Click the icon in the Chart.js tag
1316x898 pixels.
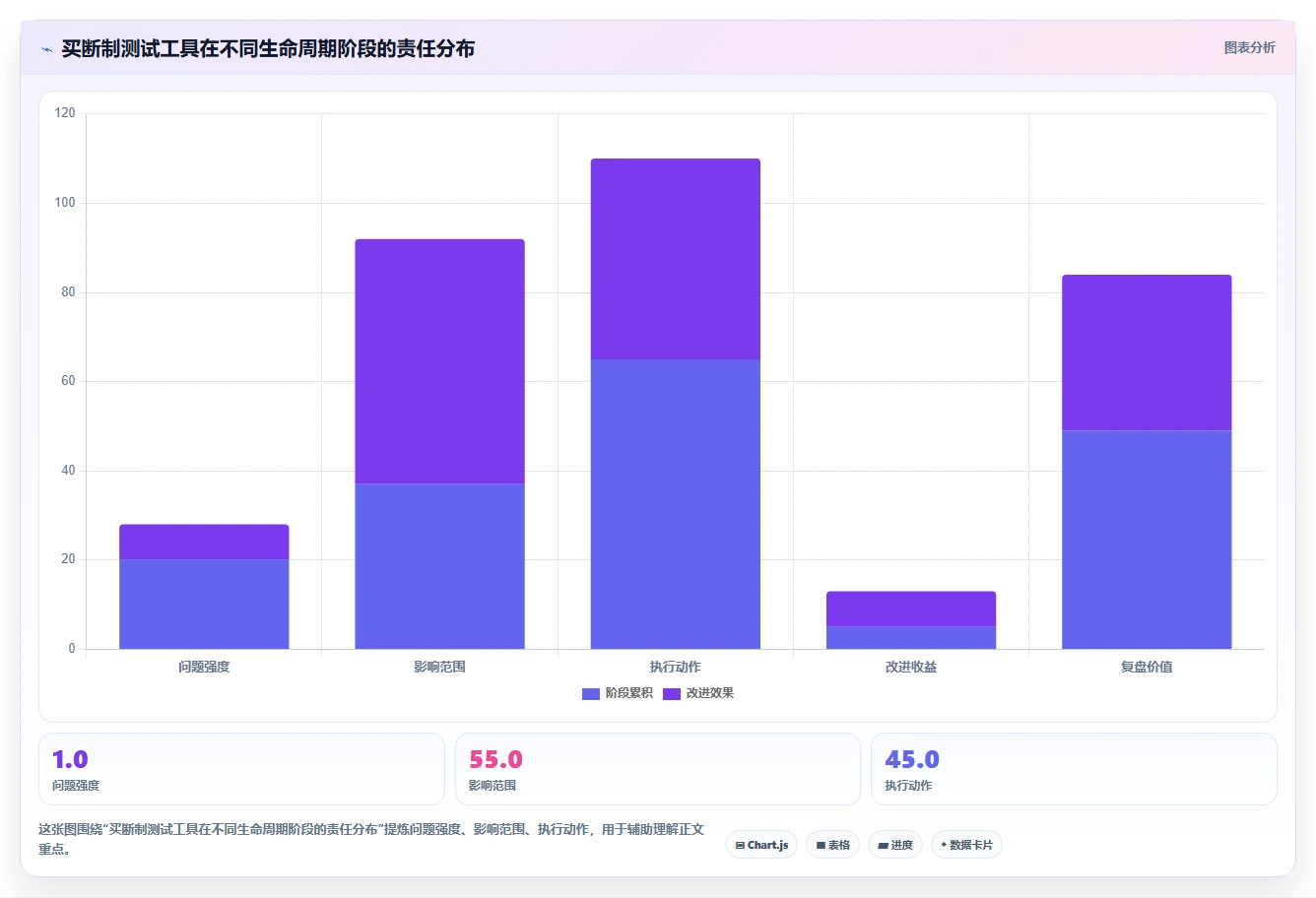pos(740,845)
